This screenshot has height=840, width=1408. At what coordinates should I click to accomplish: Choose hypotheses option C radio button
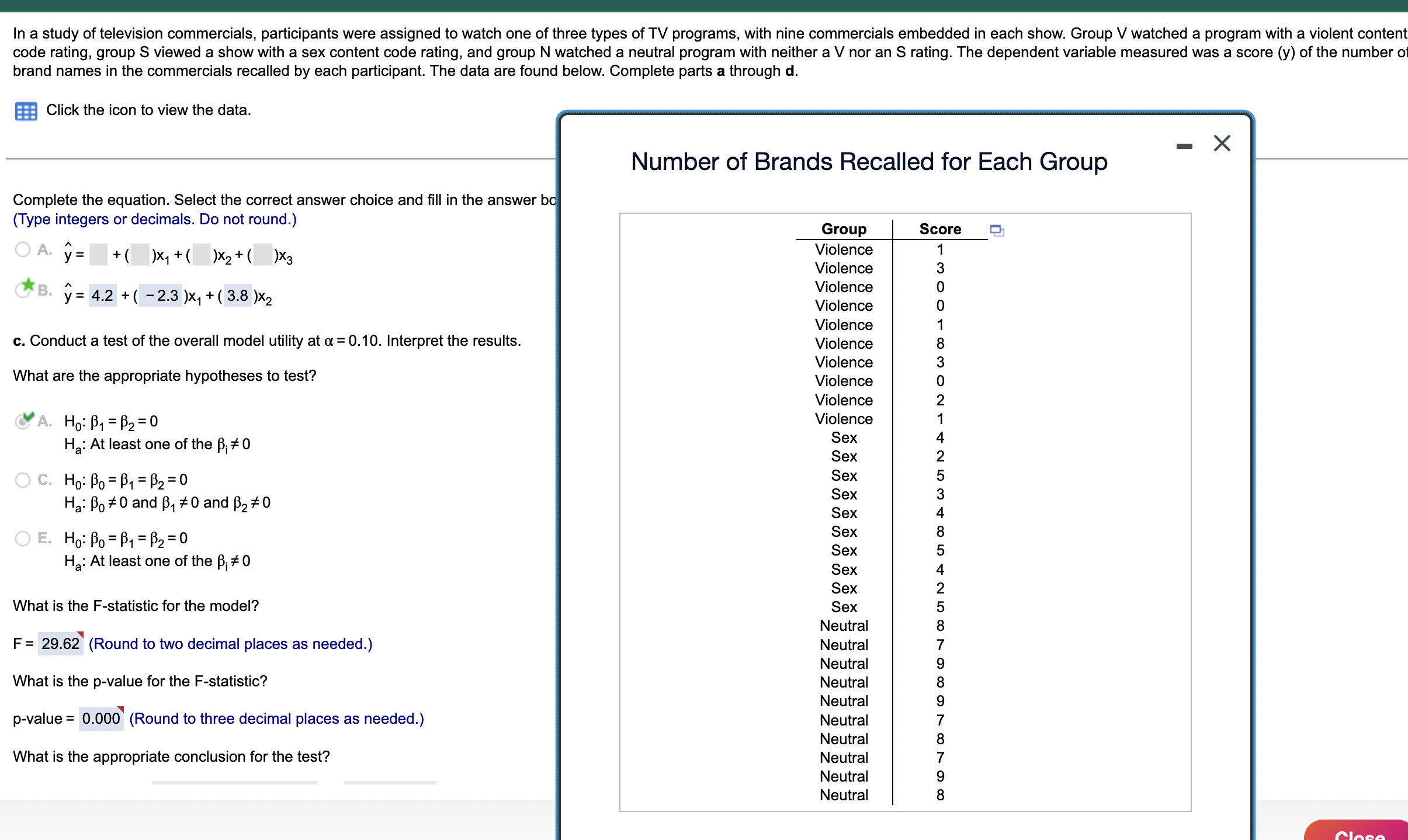tap(23, 480)
